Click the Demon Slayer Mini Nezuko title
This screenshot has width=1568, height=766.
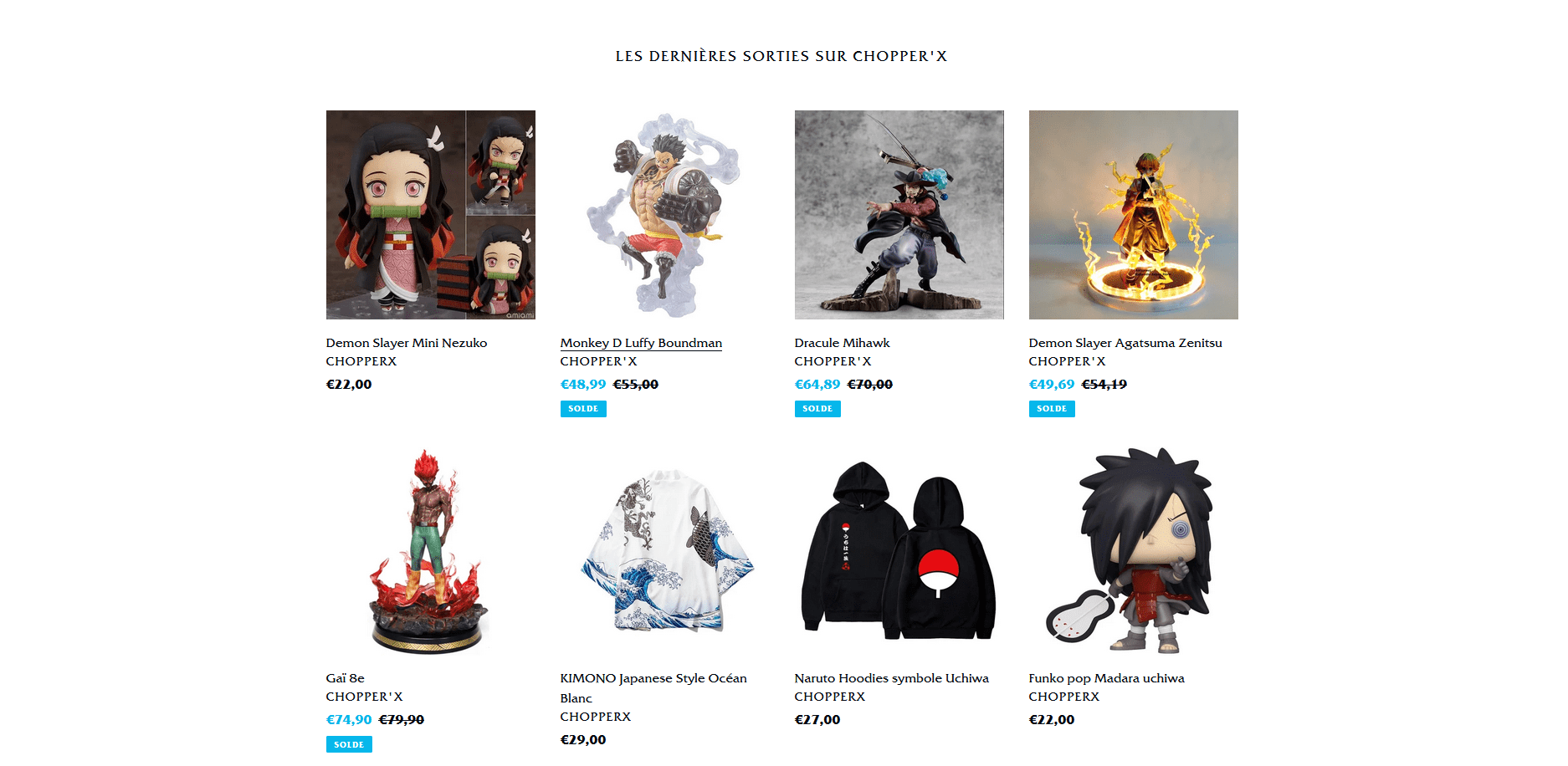pos(407,343)
